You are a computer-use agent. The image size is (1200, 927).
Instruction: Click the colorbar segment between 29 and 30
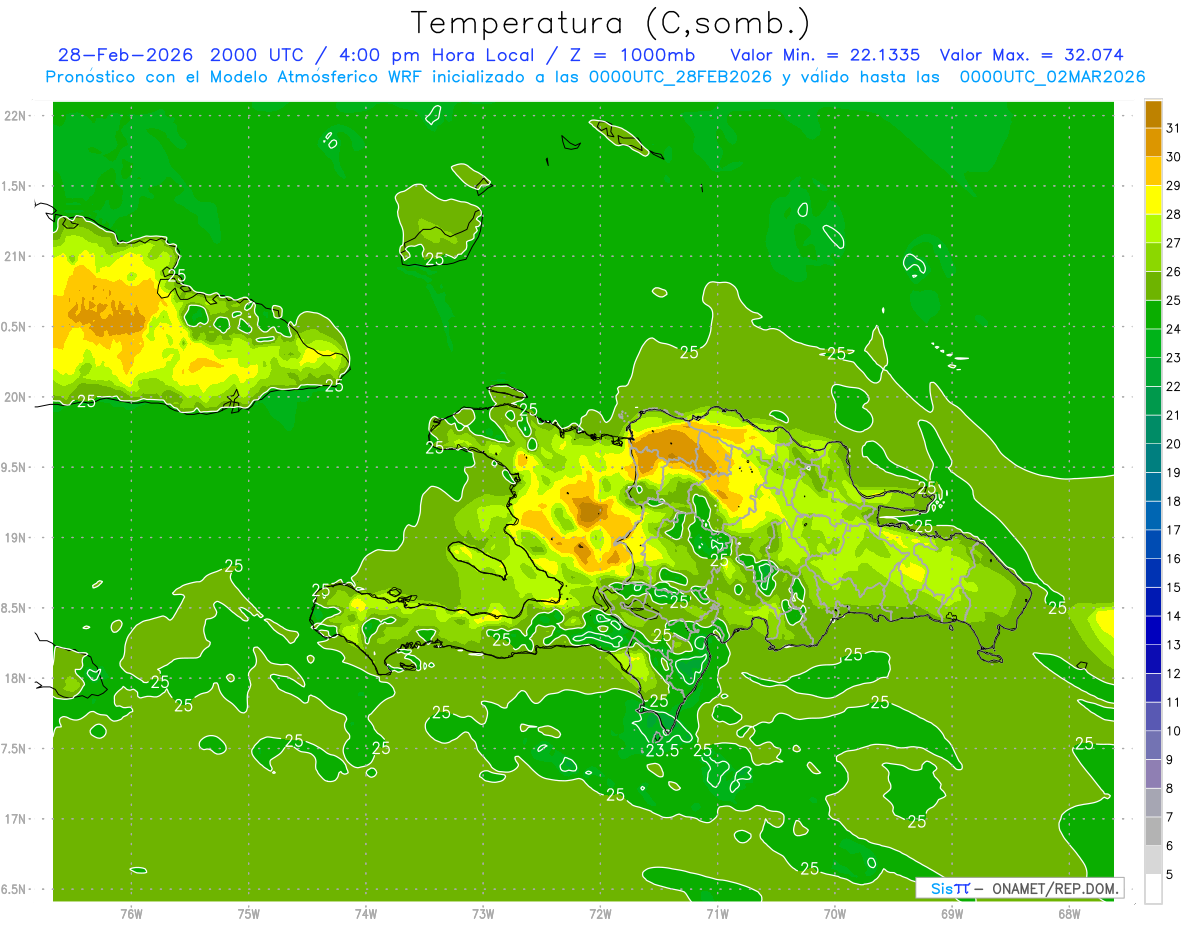pos(1153,171)
